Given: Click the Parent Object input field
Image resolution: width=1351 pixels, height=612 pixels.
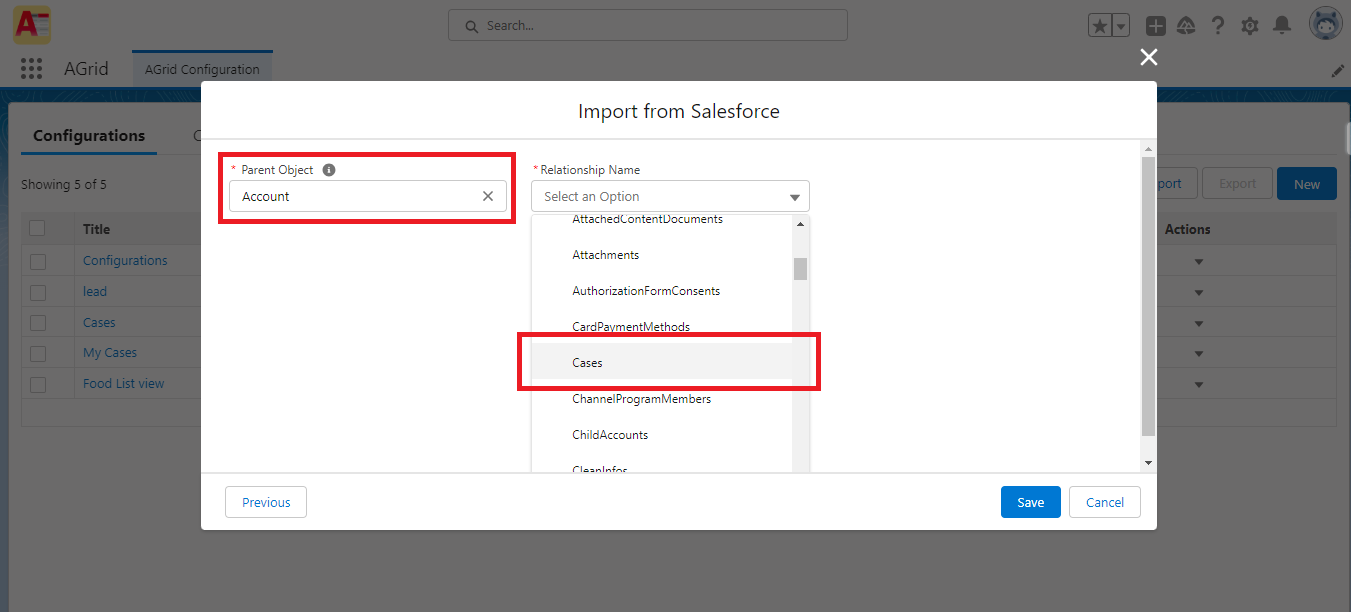Looking at the screenshot, I should (367, 196).
